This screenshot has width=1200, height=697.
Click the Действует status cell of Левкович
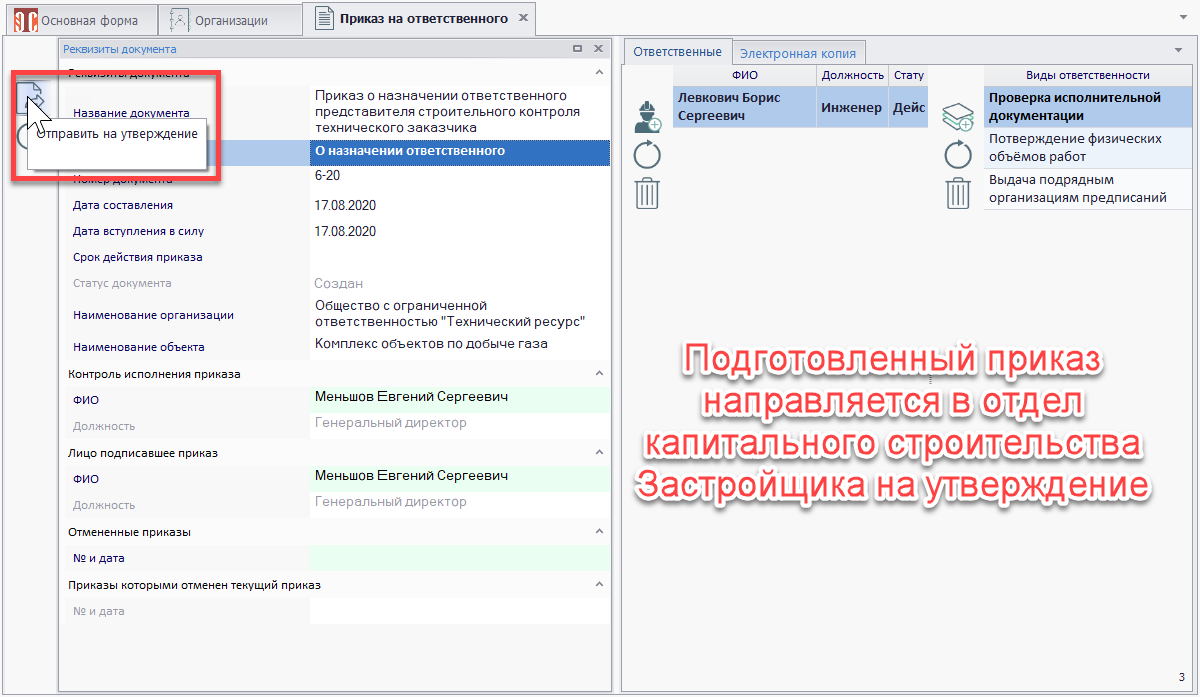tap(909, 107)
